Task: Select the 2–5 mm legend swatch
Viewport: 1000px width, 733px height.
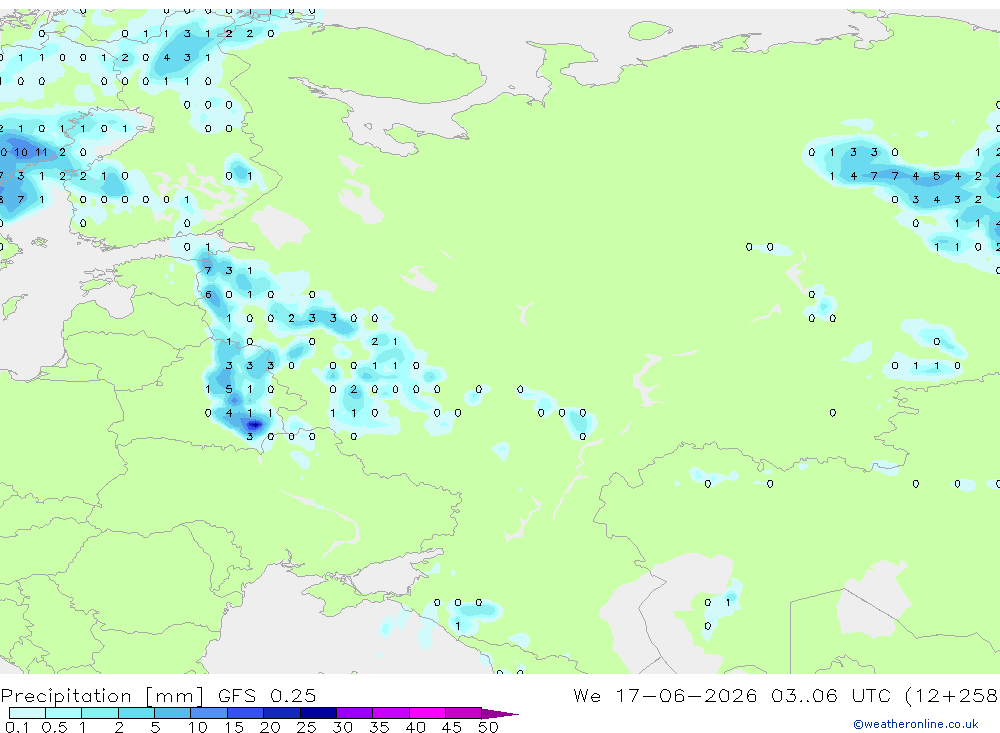Action: 136,713
